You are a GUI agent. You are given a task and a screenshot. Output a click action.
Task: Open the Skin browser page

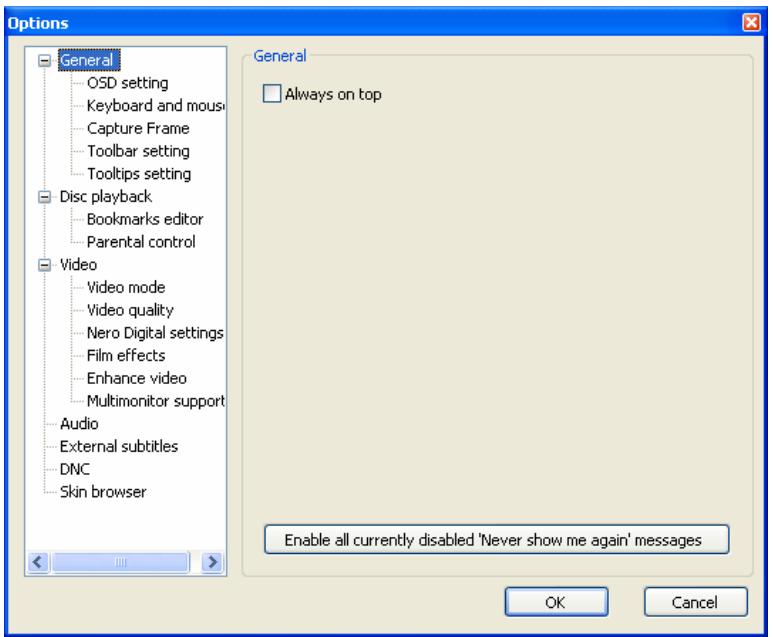pos(103,492)
